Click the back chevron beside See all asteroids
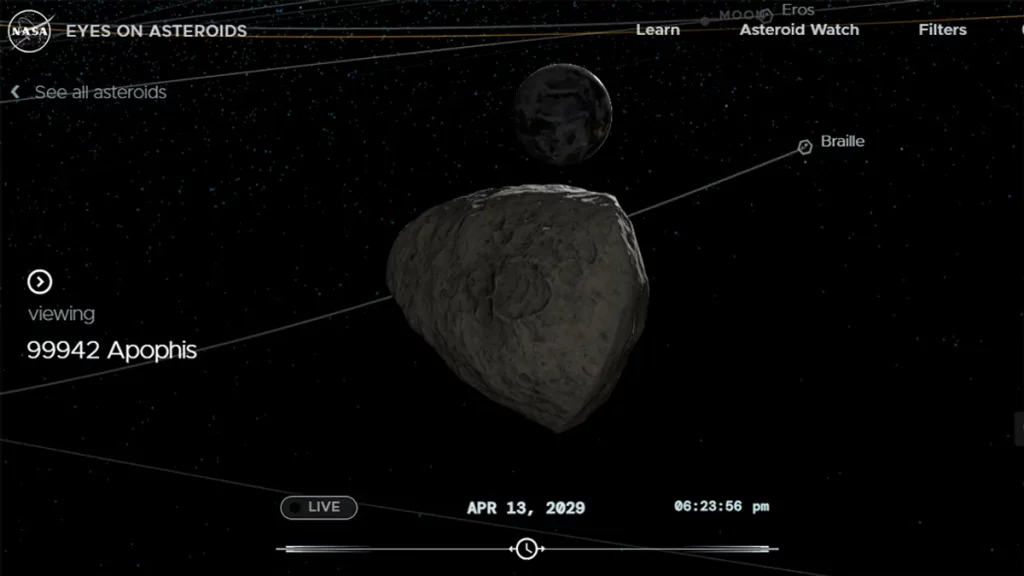This screenshot has width=1024, height=576. point(15,92)
